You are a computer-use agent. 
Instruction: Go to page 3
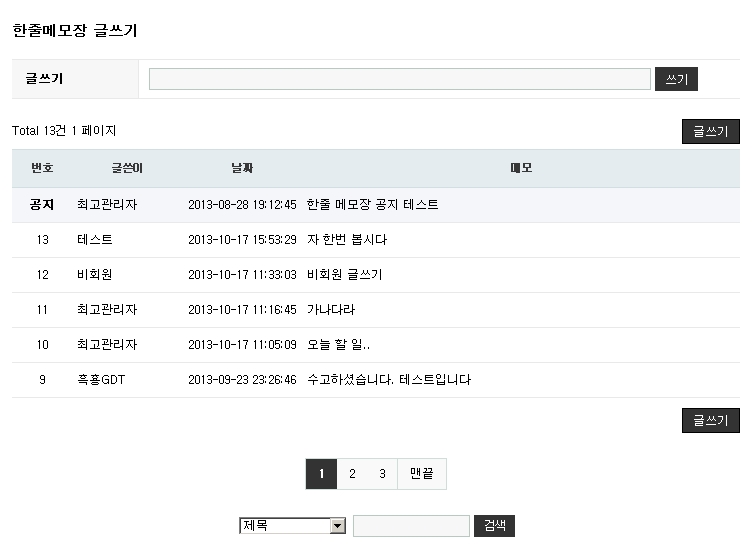pyautogui.click(x=382, y=475)
